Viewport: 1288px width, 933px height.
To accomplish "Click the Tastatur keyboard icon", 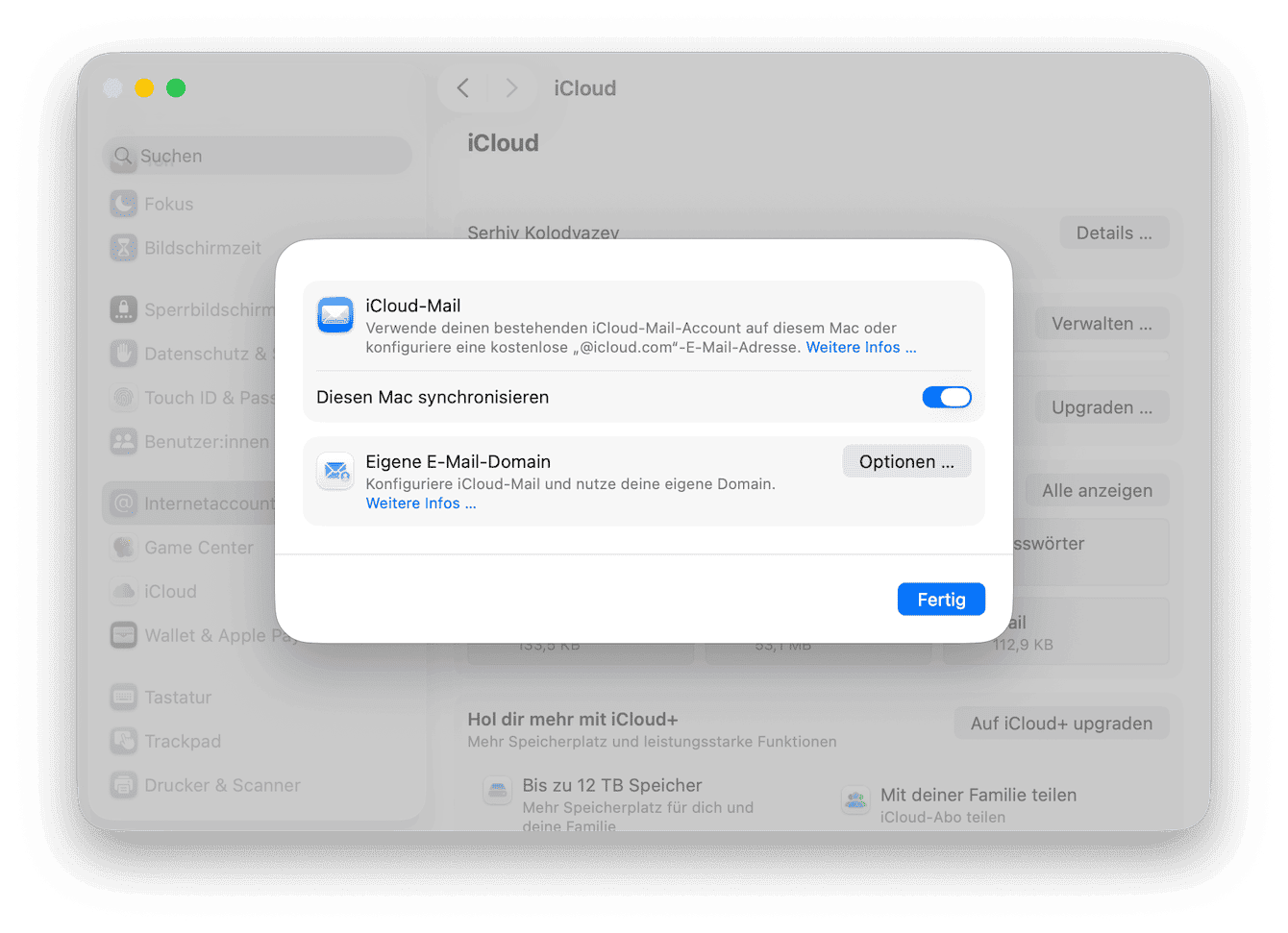I will [x=124, y=698].
